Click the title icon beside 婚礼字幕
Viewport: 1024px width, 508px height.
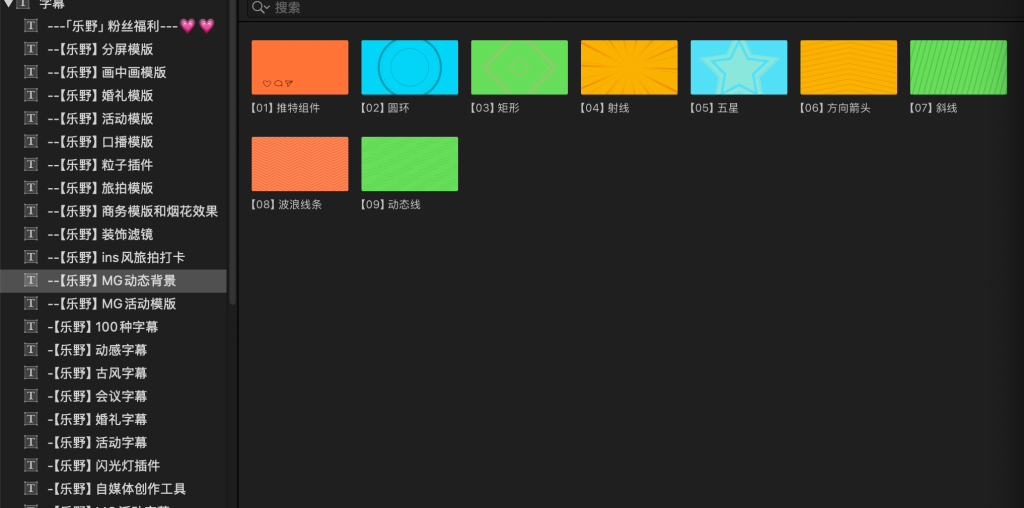31,419
